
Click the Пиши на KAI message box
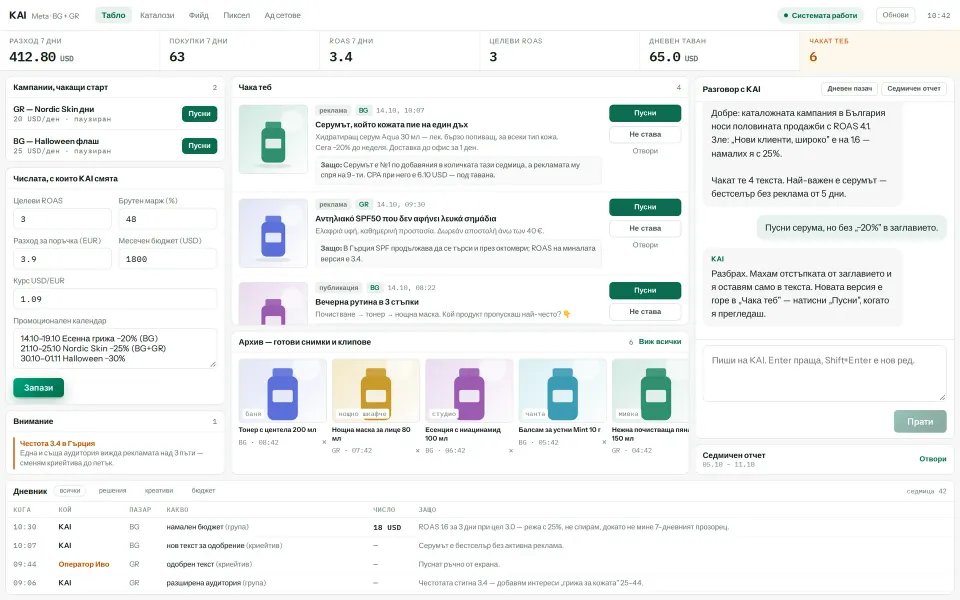pyautogui.click(x=824, y=373)
